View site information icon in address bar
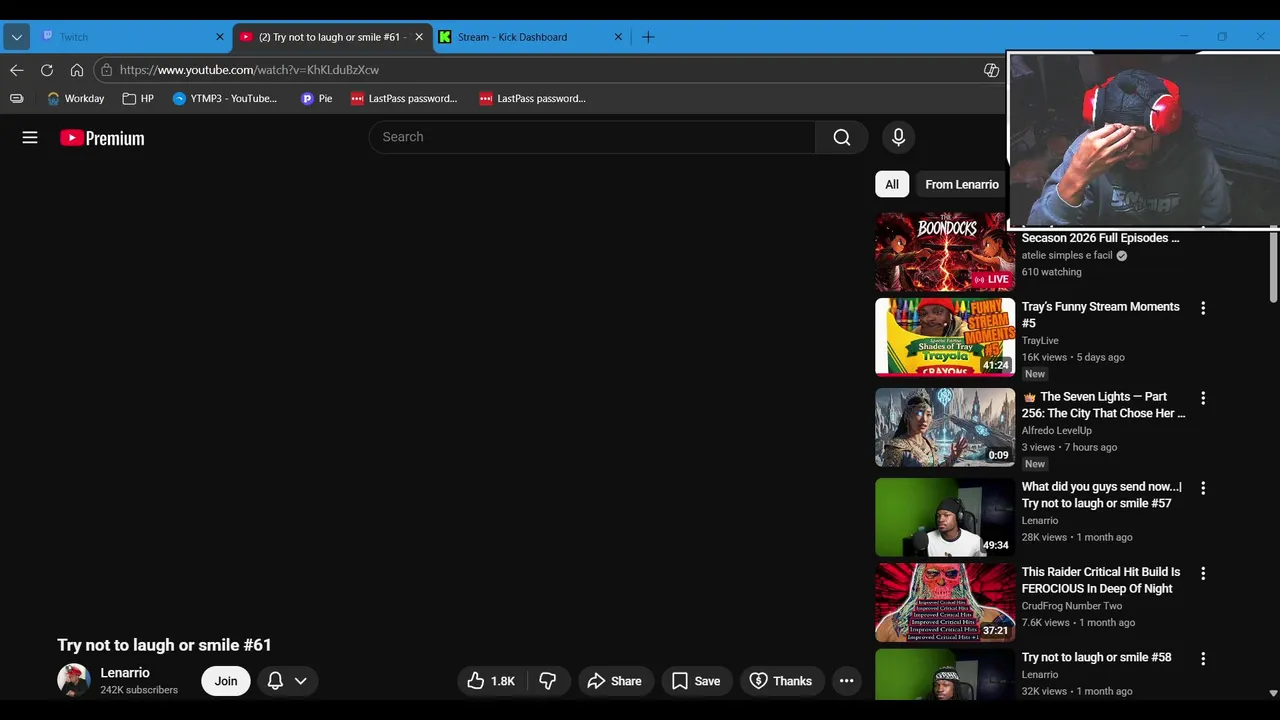This screenshot has height=720, width=1280. pos(107,70)
